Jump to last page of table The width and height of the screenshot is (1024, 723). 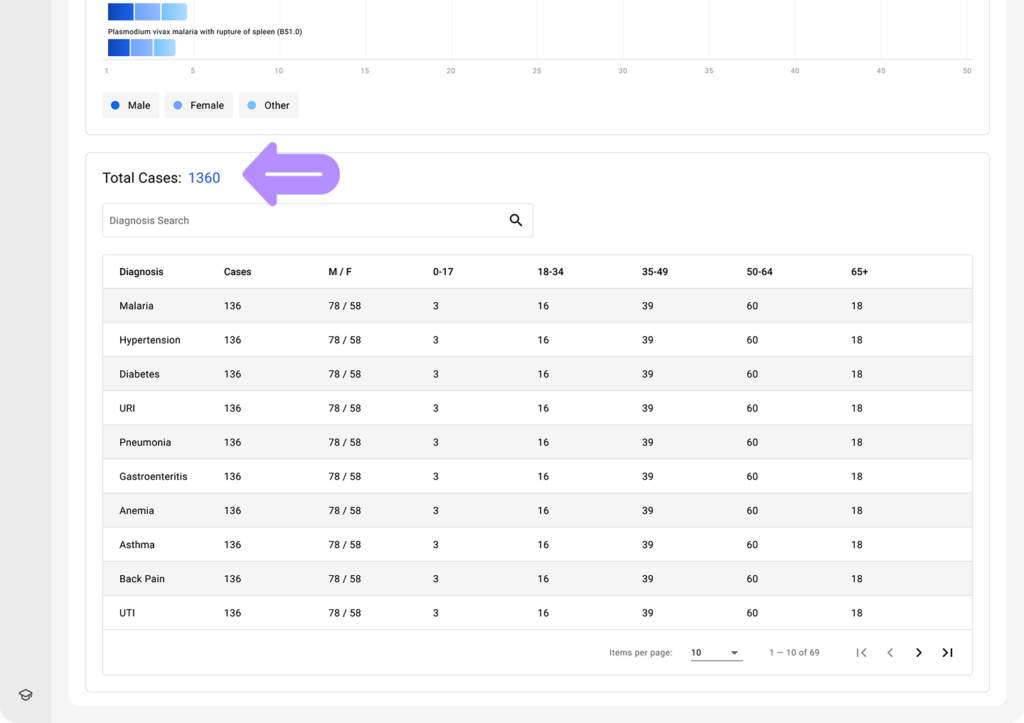click(948, 652)
